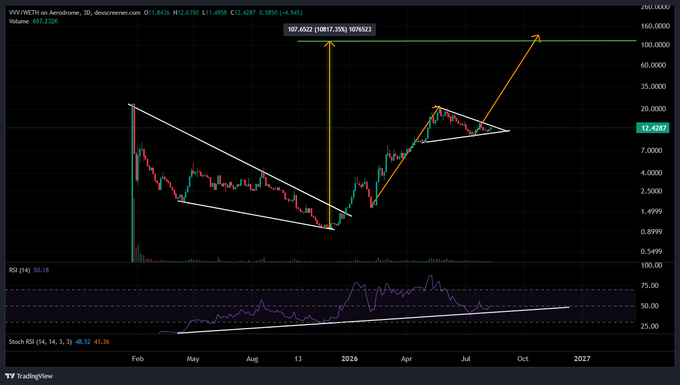Click the Jul time axis label
This screenshot has width=680, height=385.
click(x=466, y=359)
